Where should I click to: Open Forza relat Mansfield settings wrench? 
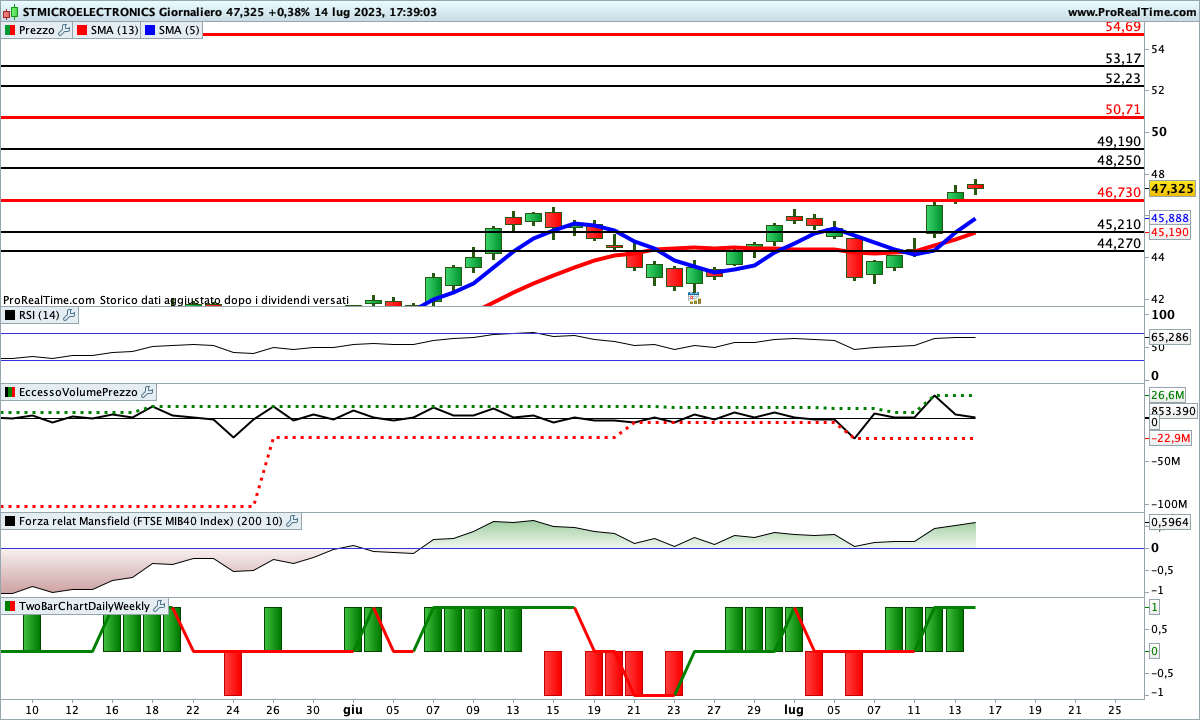pos(292,521)
